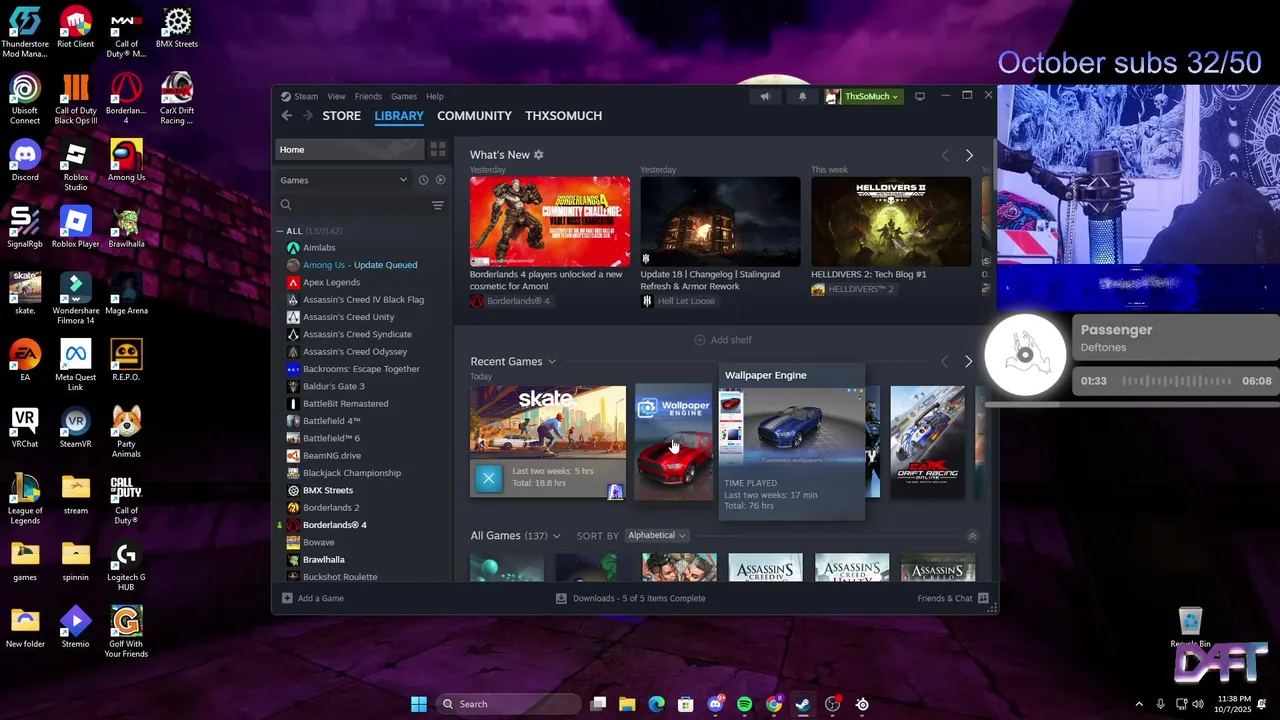Open the Steam announcements megaphone icon

[x=765, y=97]
